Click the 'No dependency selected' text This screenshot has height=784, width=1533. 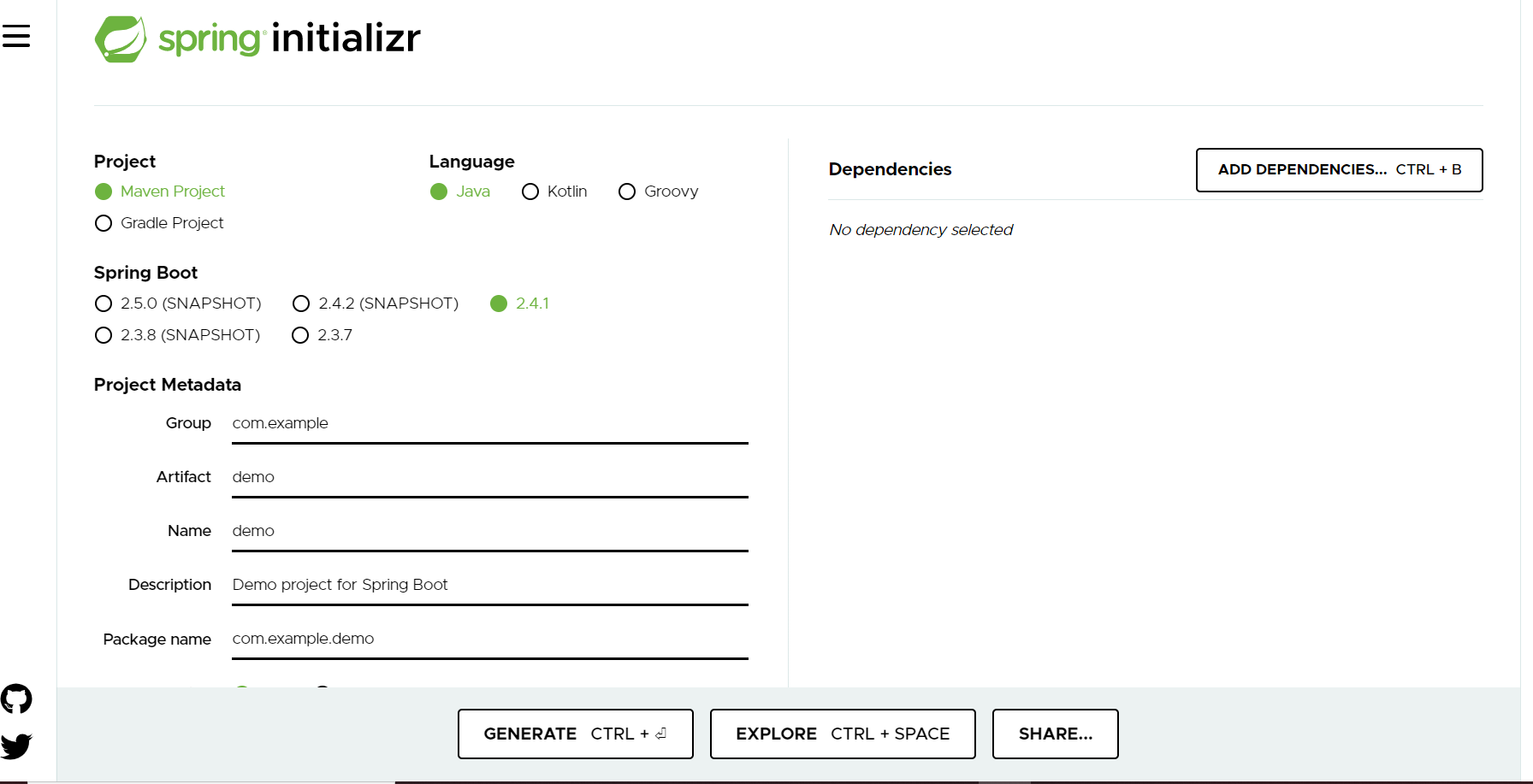pyautogui.click(x=921, y=230)
